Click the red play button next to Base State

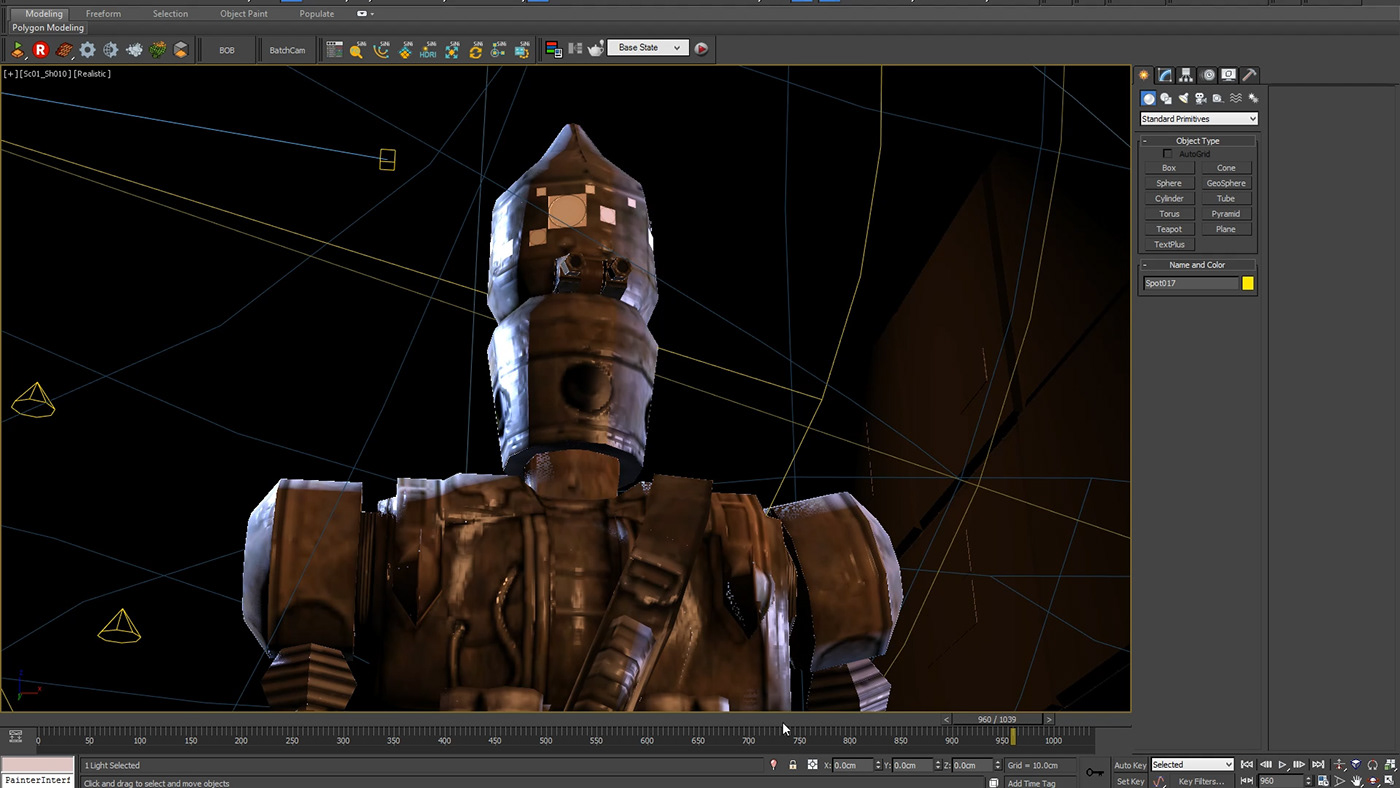coord(701,48)
